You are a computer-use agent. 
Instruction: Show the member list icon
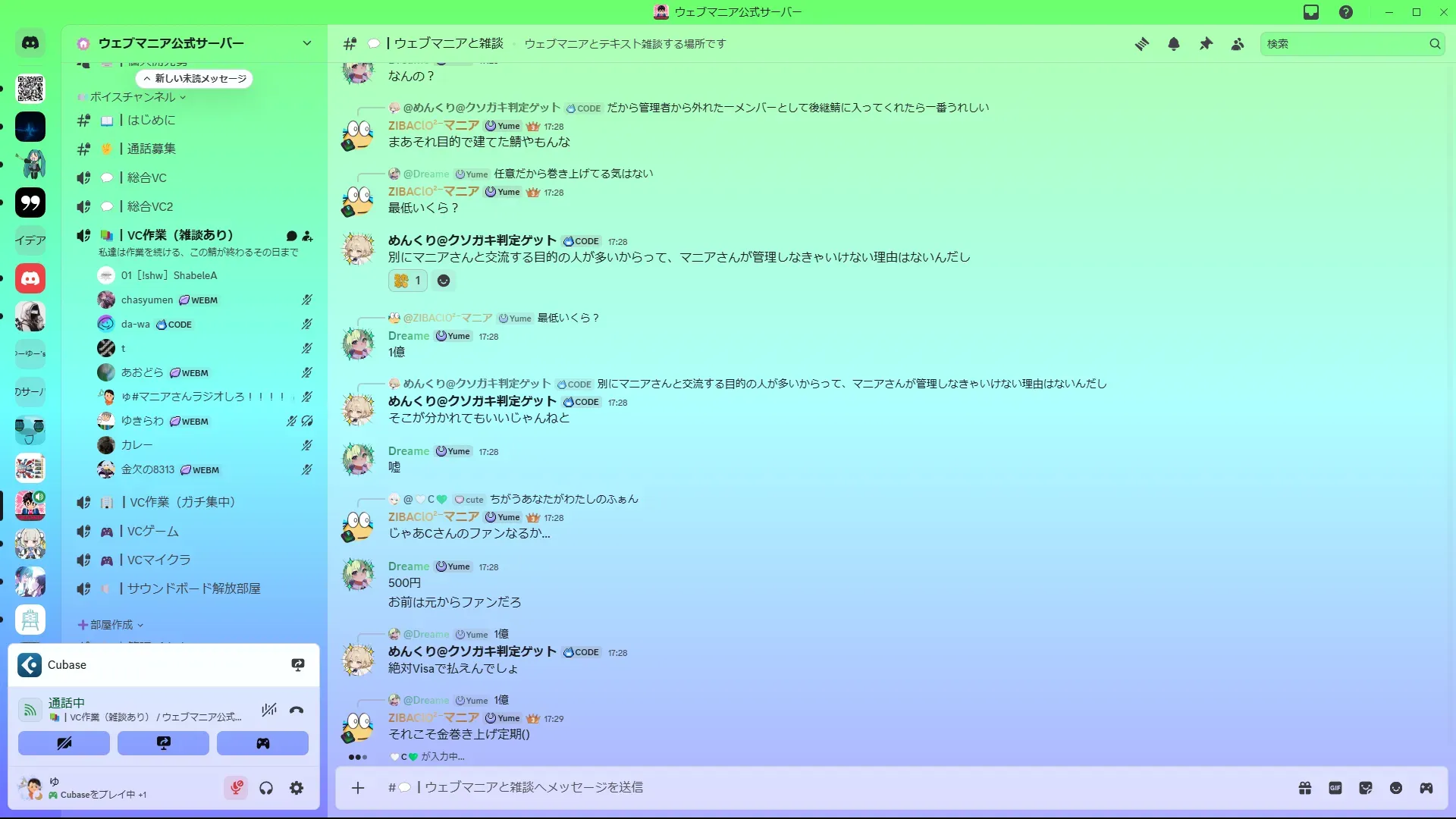[x=1238, y=44]
